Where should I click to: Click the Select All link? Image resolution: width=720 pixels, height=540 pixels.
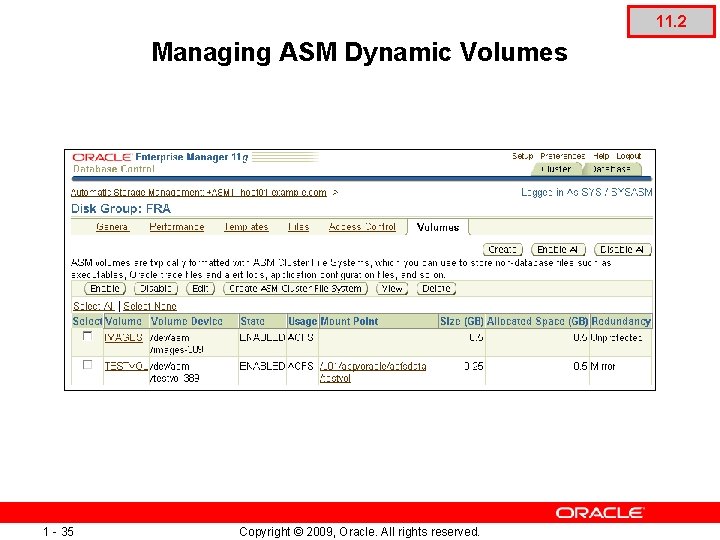[x=94, y=306]
